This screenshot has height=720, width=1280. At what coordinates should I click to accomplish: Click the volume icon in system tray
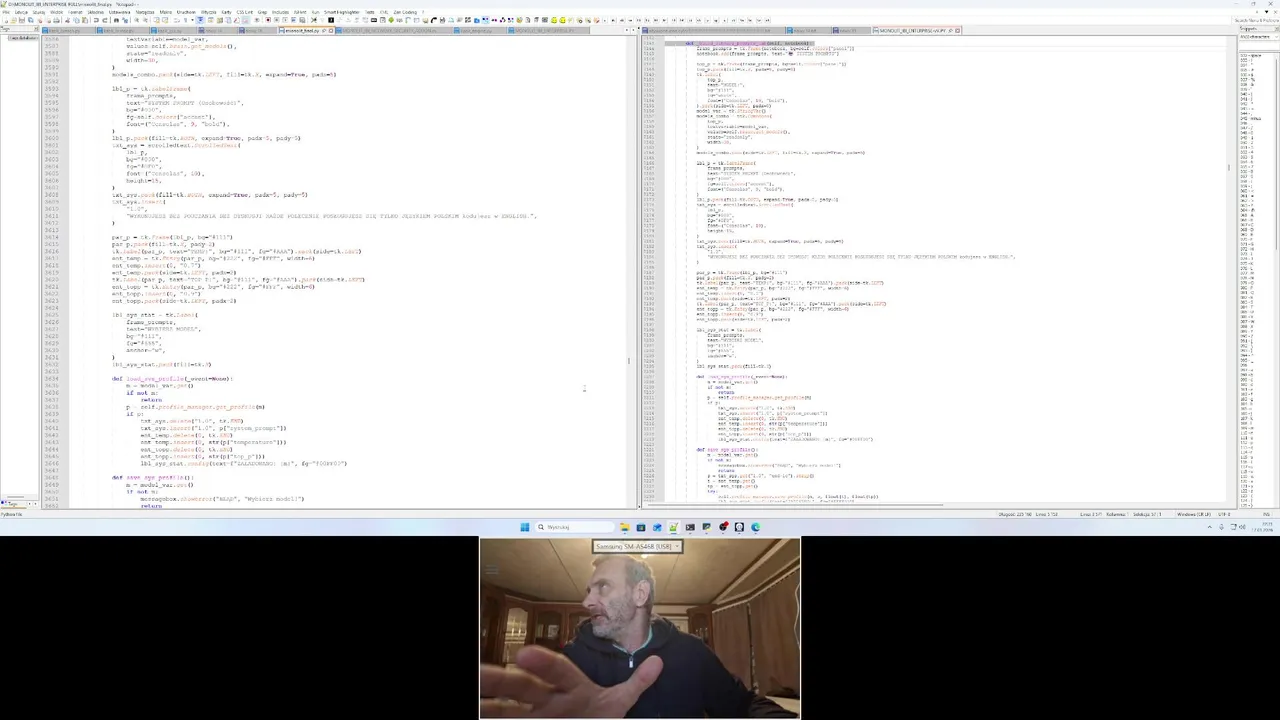(1242, 527)
